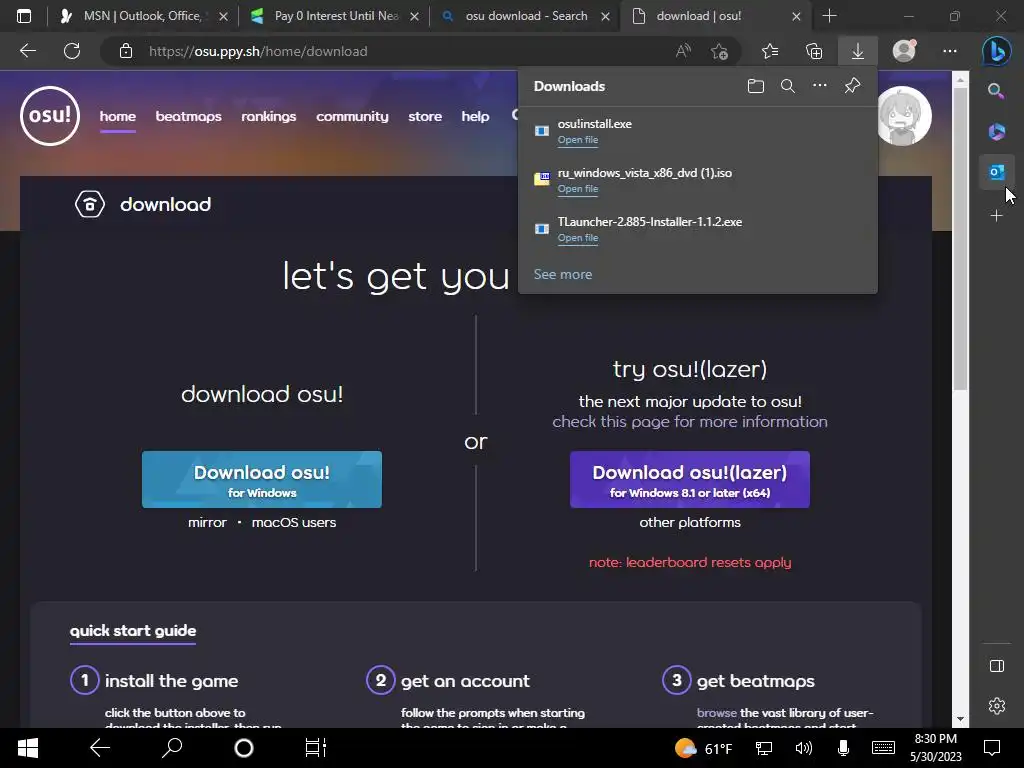Image resolution: width=1024 pixels, height=768 pixels.
Task: Open other platforms link
Action: tap(690, 522)
